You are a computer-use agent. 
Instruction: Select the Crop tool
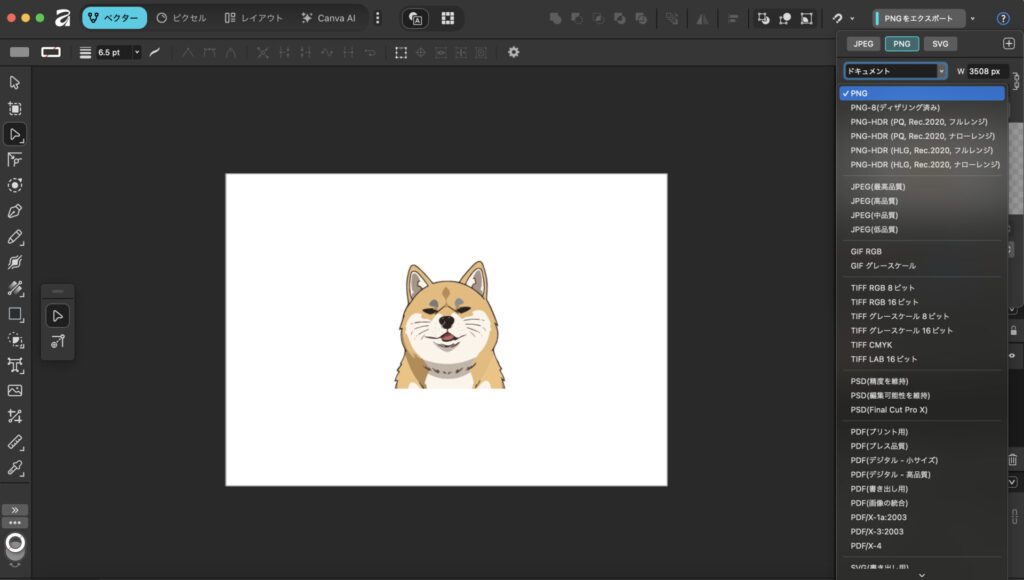point(15,416)
